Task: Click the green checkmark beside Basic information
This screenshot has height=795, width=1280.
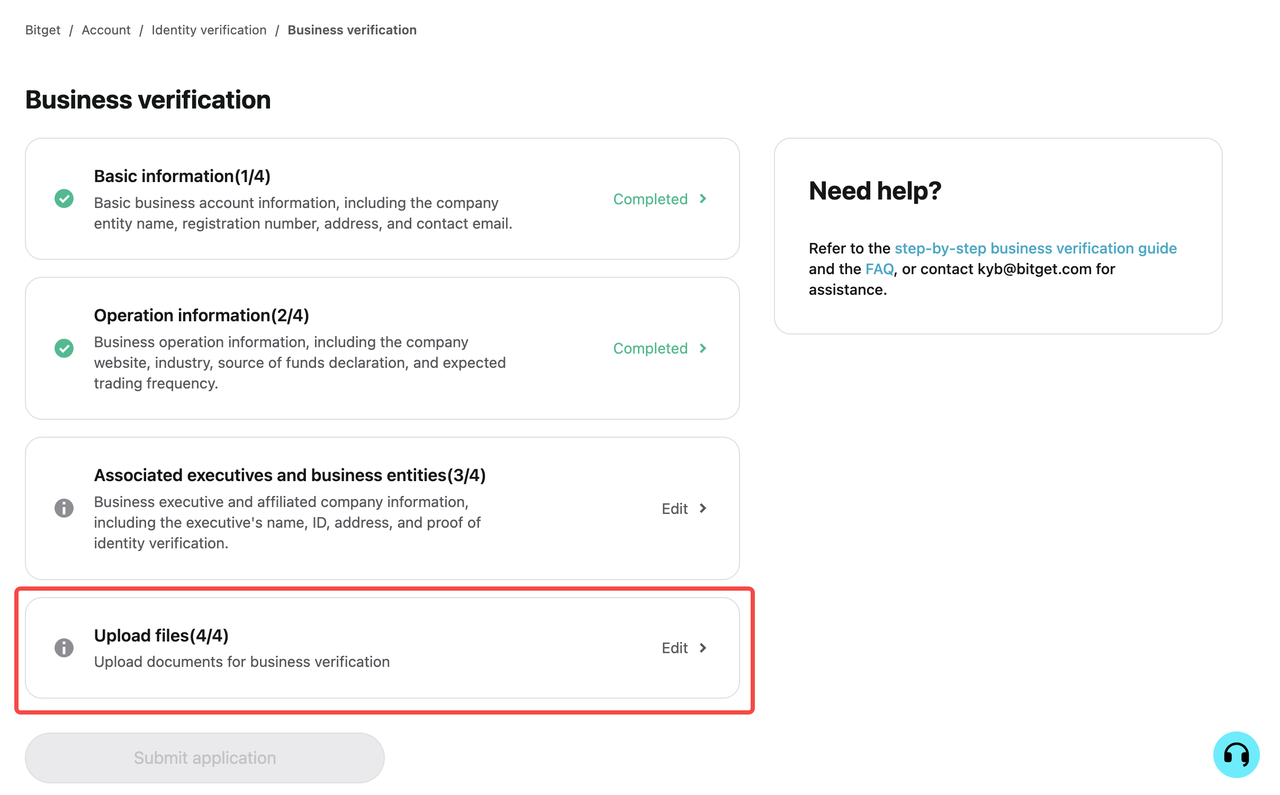Action: point(64,199)
